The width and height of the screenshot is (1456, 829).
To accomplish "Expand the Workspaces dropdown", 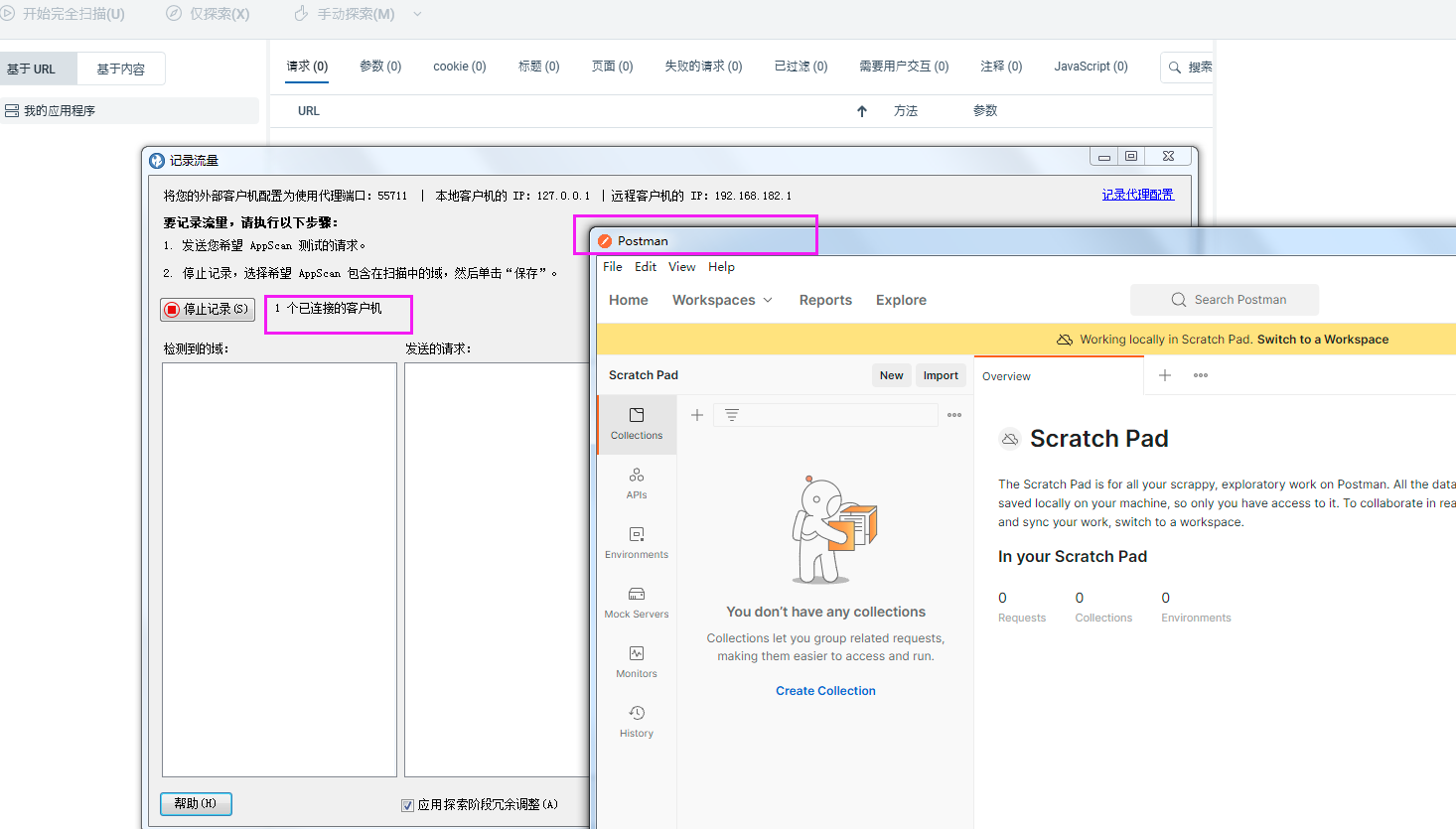I will tap(722, 300).
